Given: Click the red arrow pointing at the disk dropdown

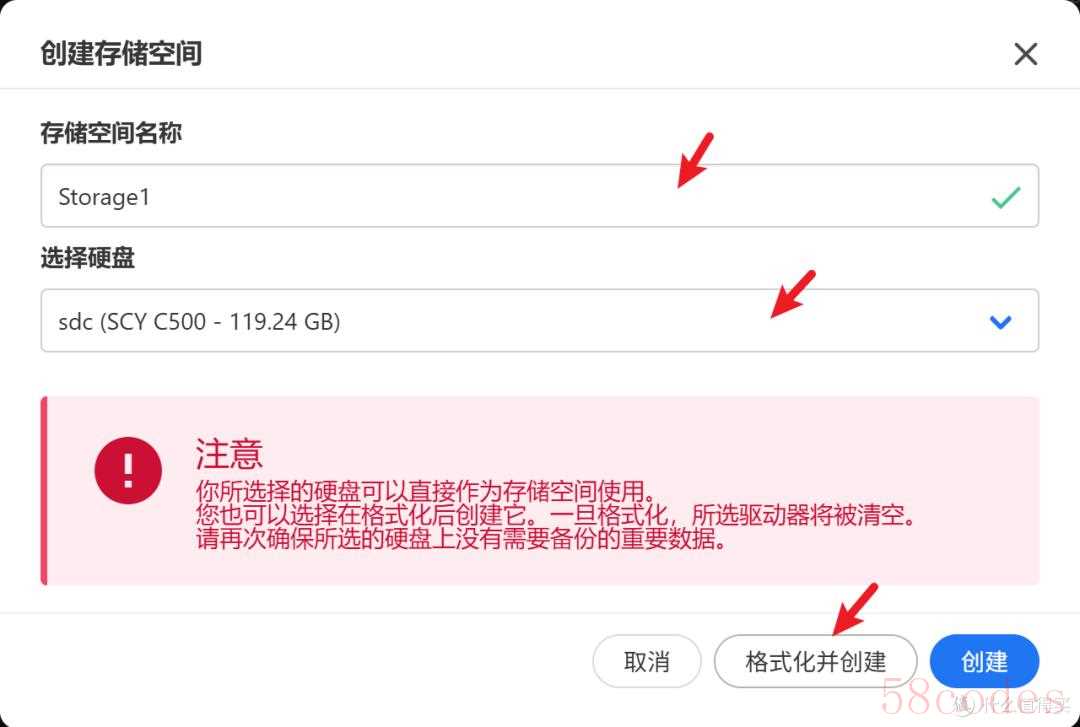Looking at the screenshot, I should point(793,294).
